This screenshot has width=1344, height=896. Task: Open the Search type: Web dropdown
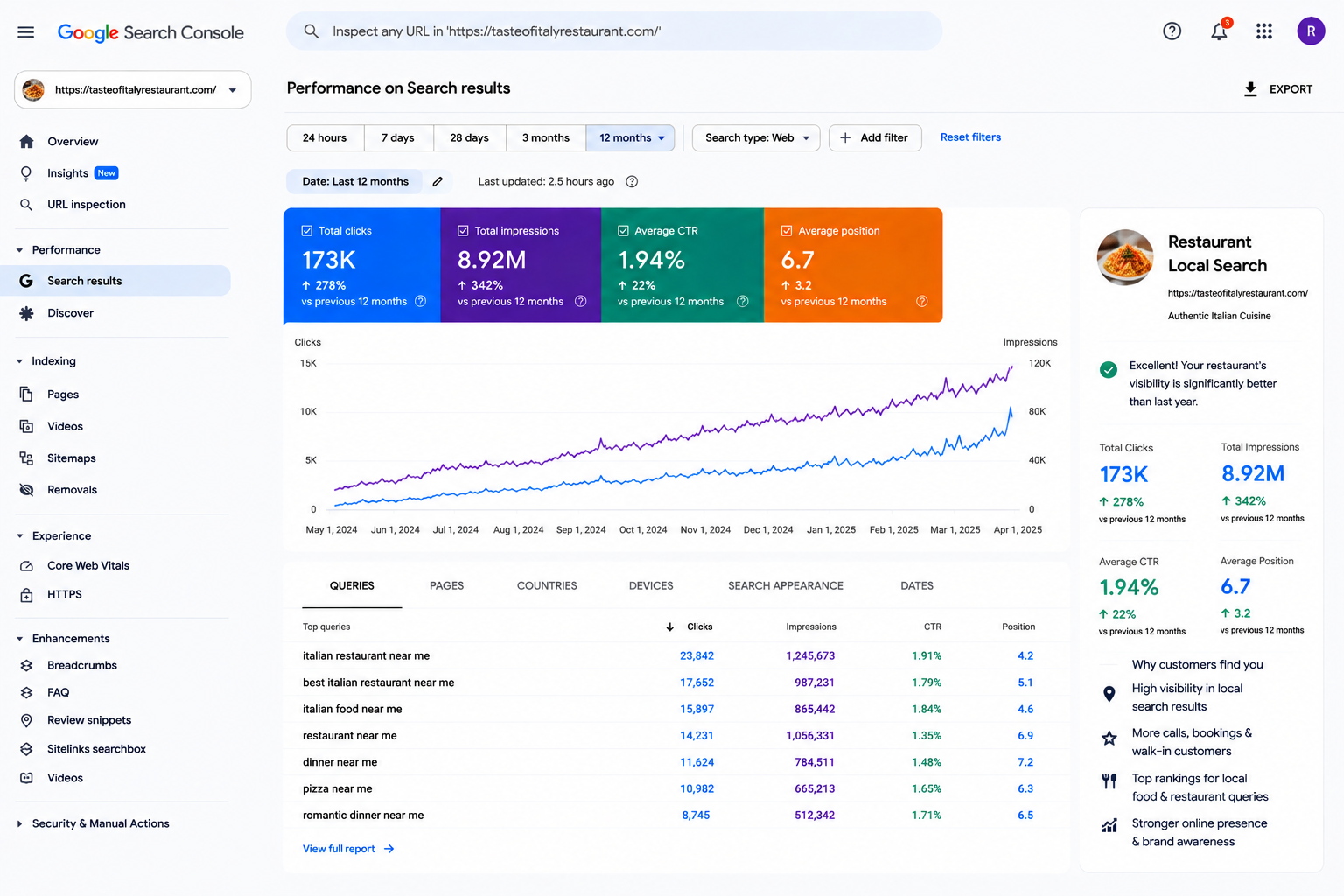point(756,138)
